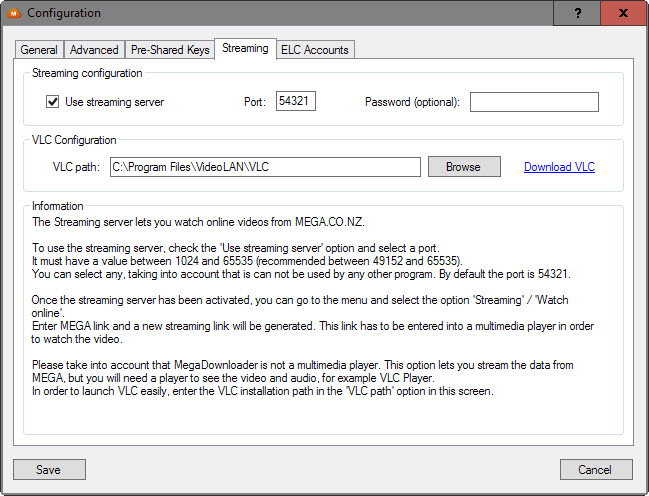Screen dimensions: 649x496
Task: Open the Download VLC link
Action: 559,167
